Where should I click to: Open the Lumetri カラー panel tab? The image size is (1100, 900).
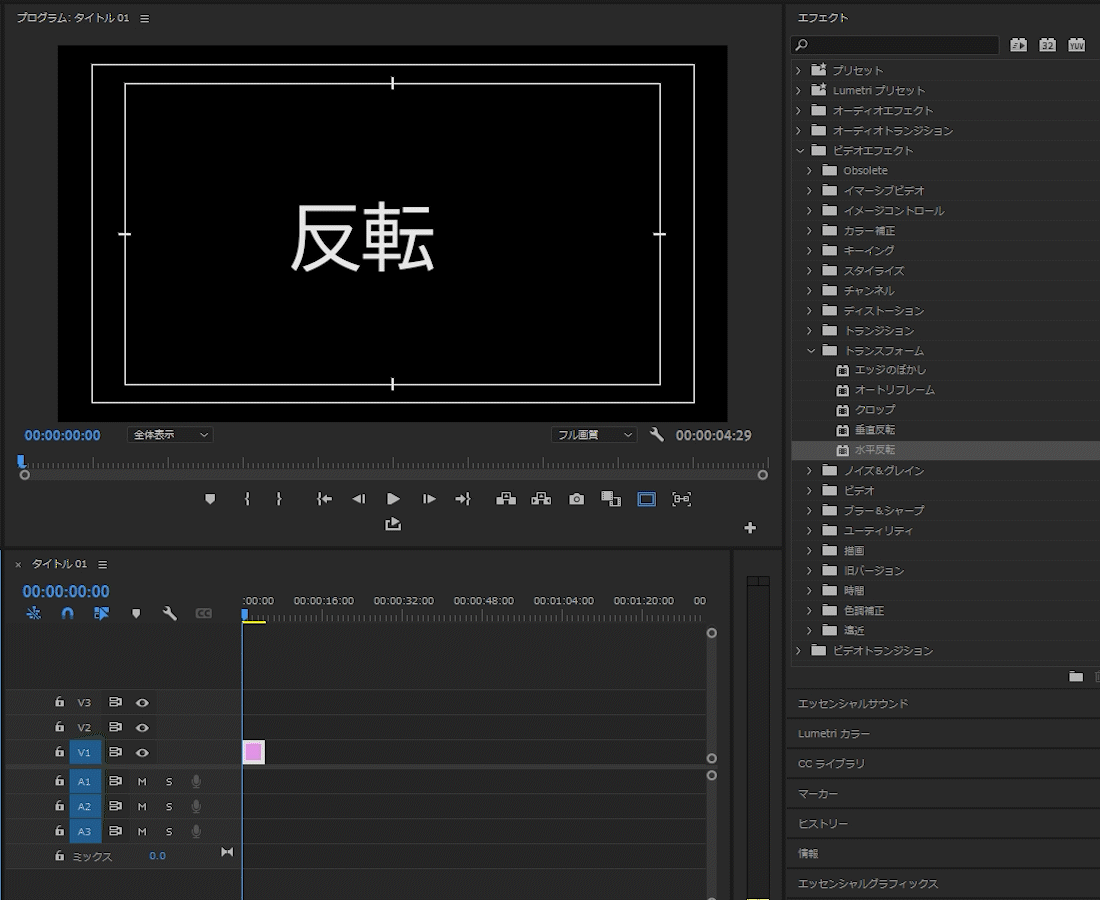click(x=834, y=734)
